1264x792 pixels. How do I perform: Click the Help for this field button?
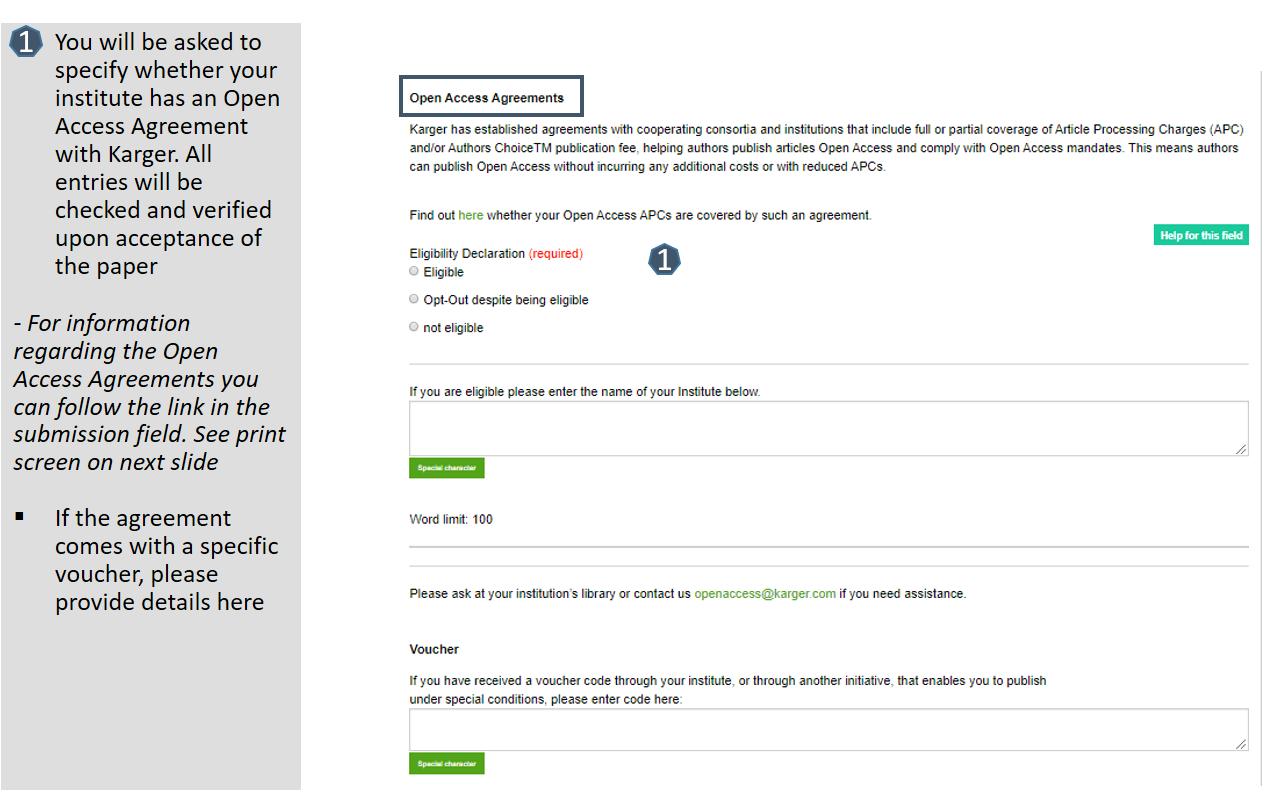coord(1201,236)
